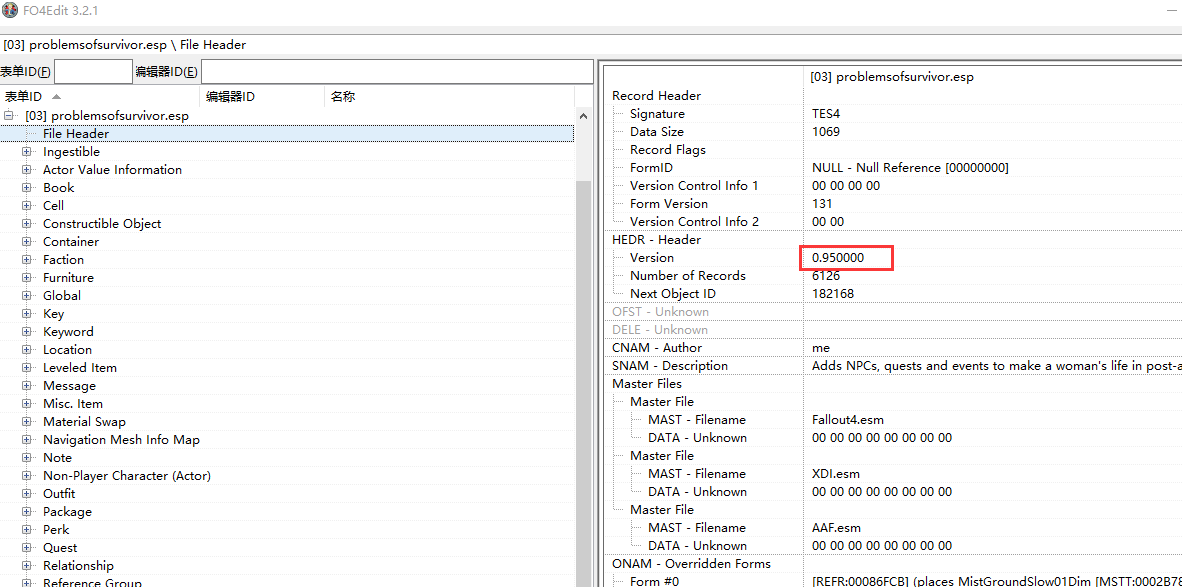
Task: Select the XDI.esm master filename value
Action: coord(836,474)
